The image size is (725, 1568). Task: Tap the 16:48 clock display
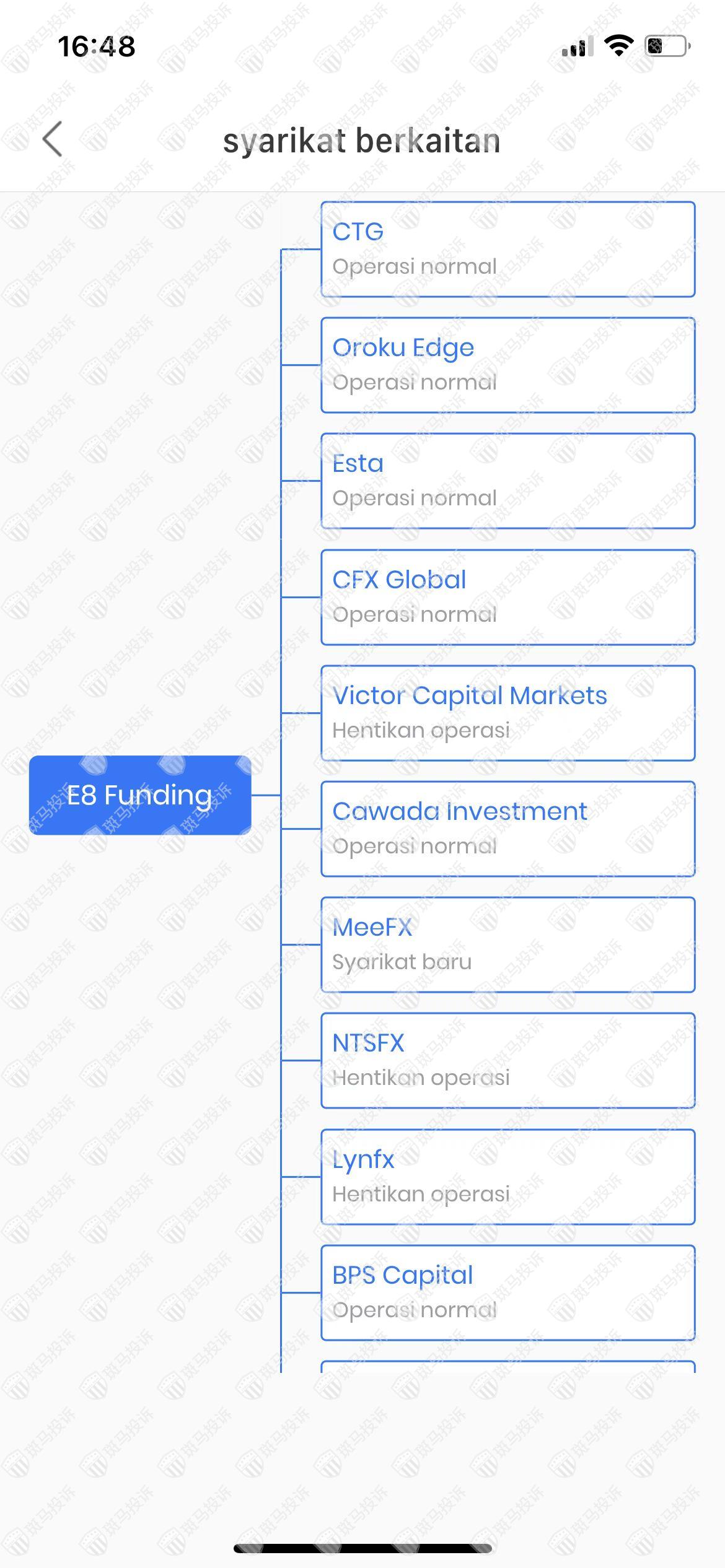tap(96, 46)
